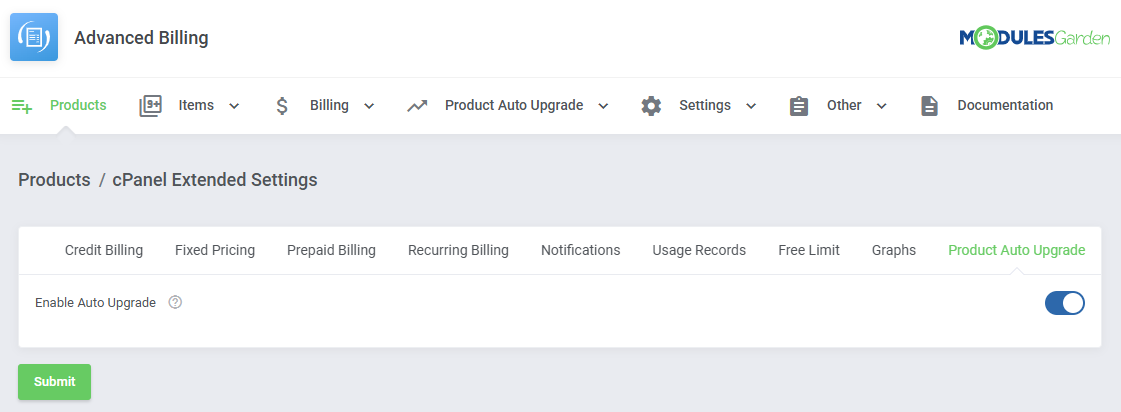Open the Documentation link in navigation

coord(1005,105)
